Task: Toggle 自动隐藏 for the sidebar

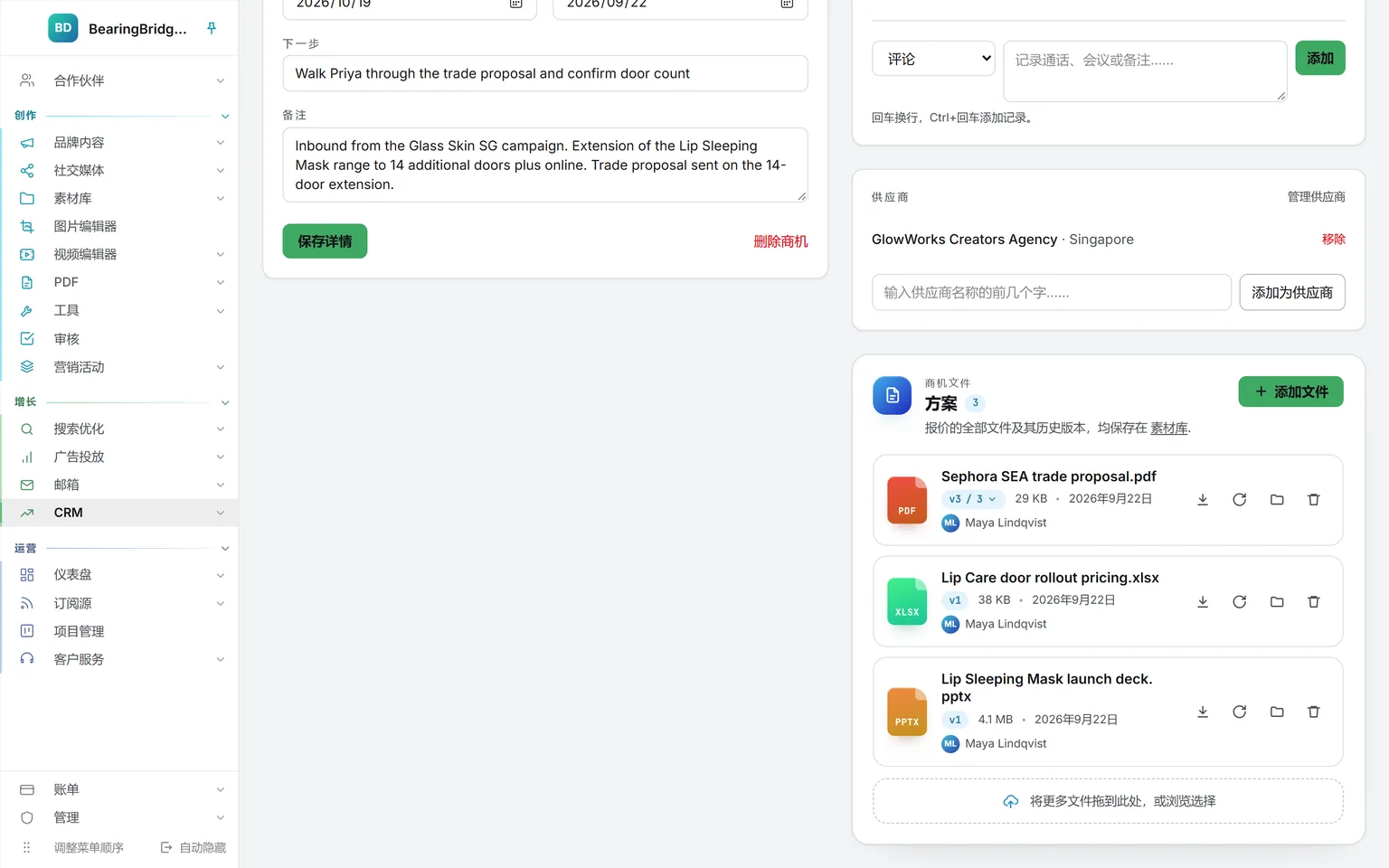Action: (x=194, y=847)
